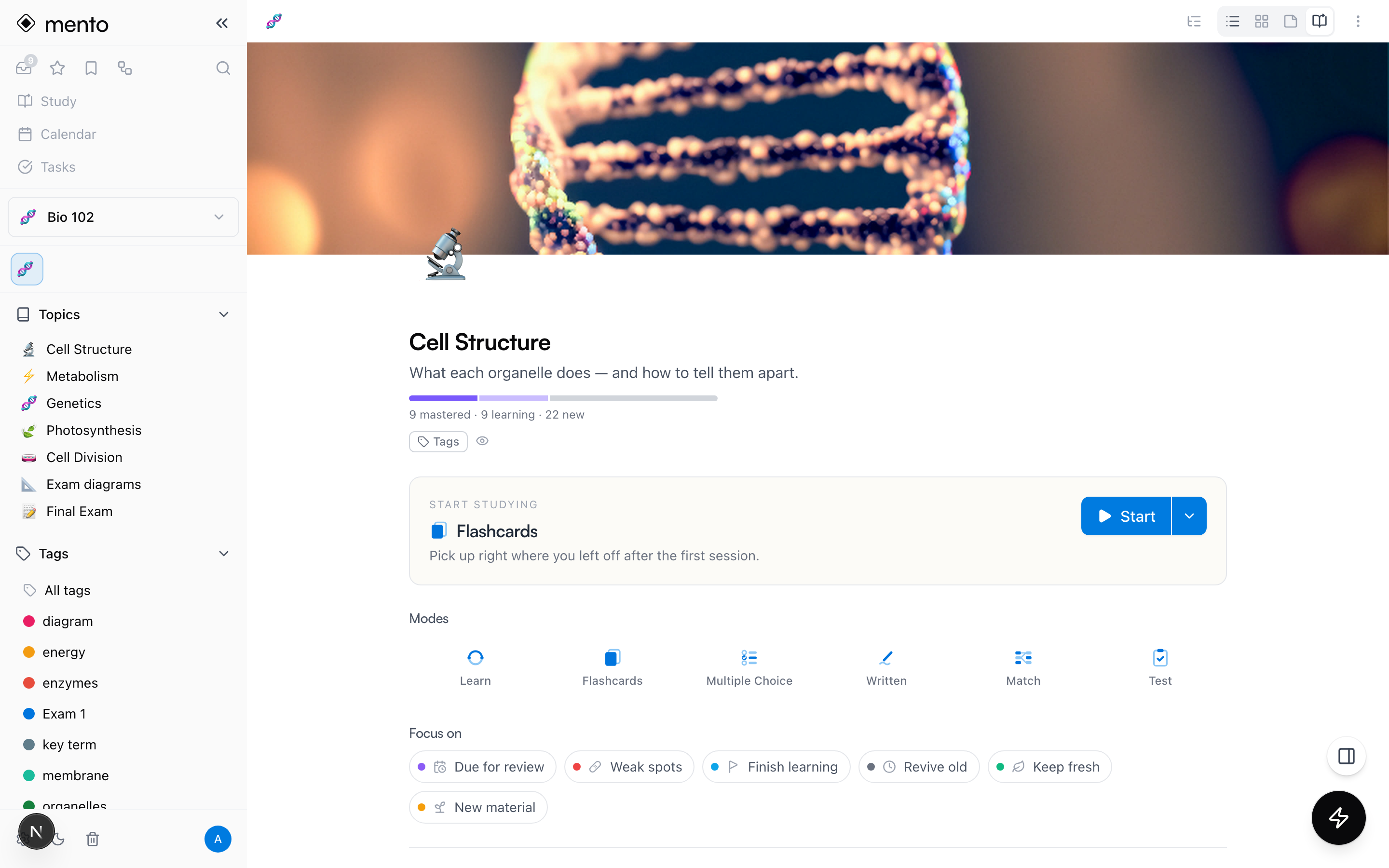Collapse the sidebar with double chevron icon
The height and width of the screenshot is (868, 1389).
click(222, 23)
